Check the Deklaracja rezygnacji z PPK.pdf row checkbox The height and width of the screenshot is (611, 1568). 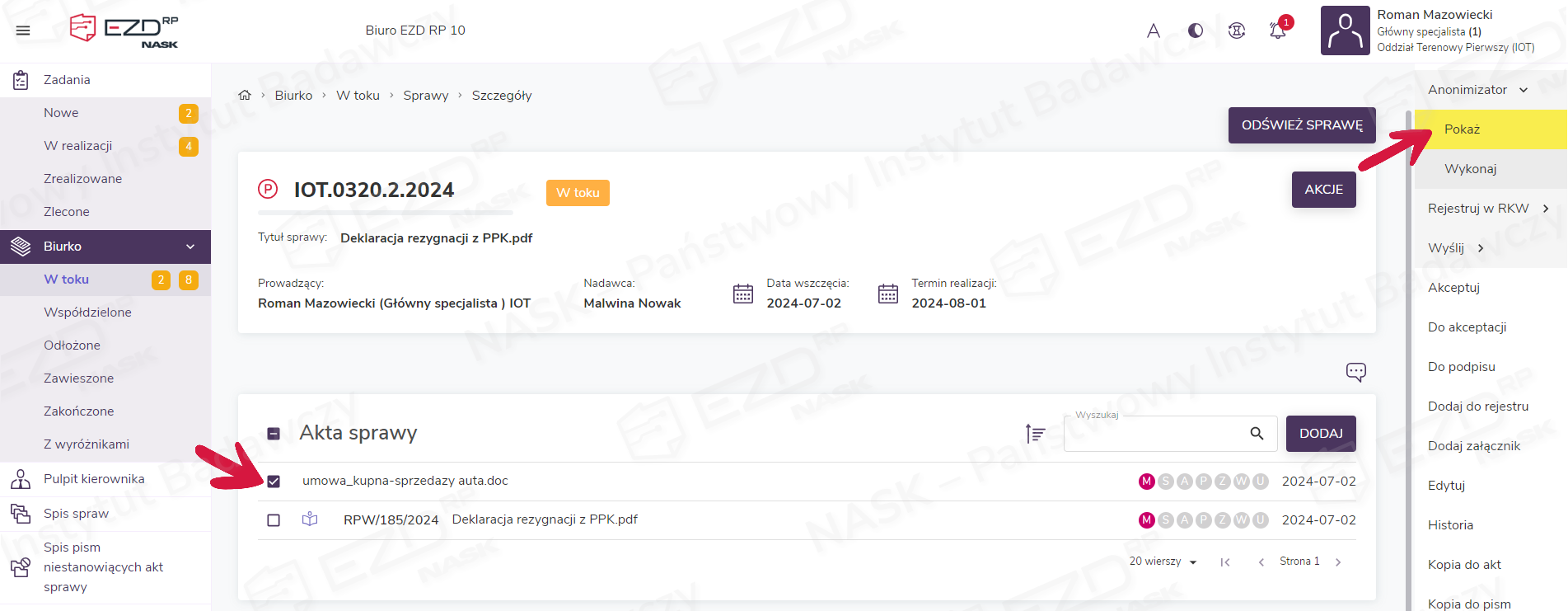click(x=274, y=520)
